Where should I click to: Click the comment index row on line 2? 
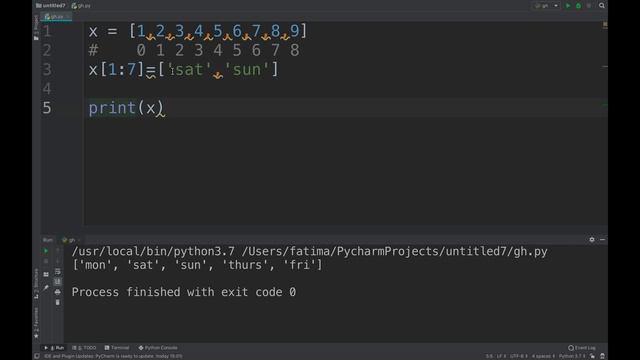tap(194, 50)
